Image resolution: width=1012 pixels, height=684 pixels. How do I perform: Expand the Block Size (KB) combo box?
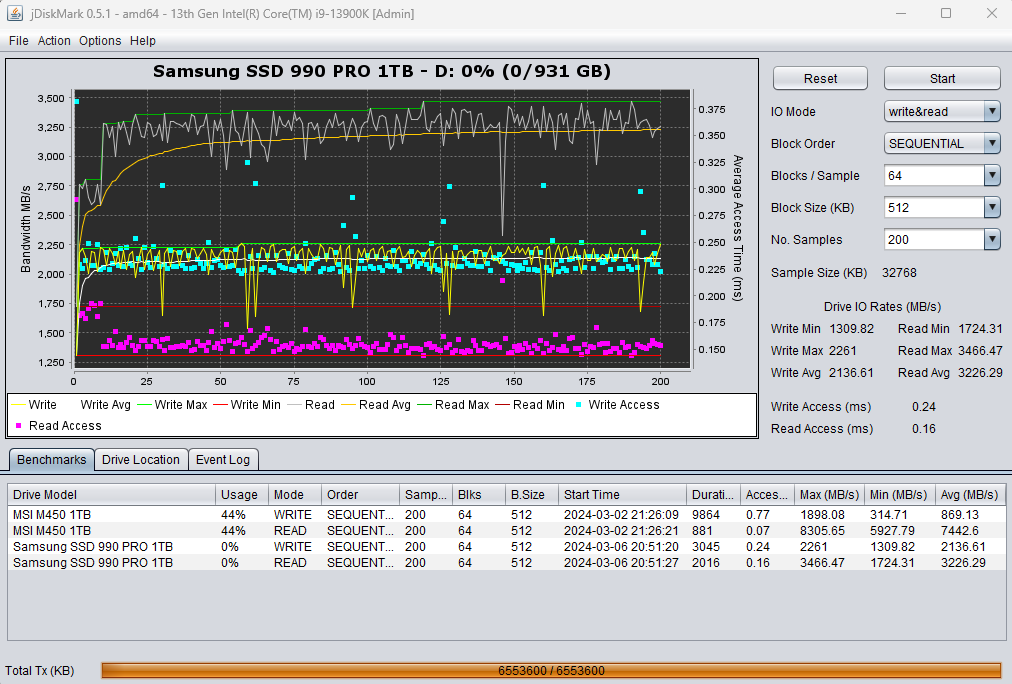pos(991,208)
